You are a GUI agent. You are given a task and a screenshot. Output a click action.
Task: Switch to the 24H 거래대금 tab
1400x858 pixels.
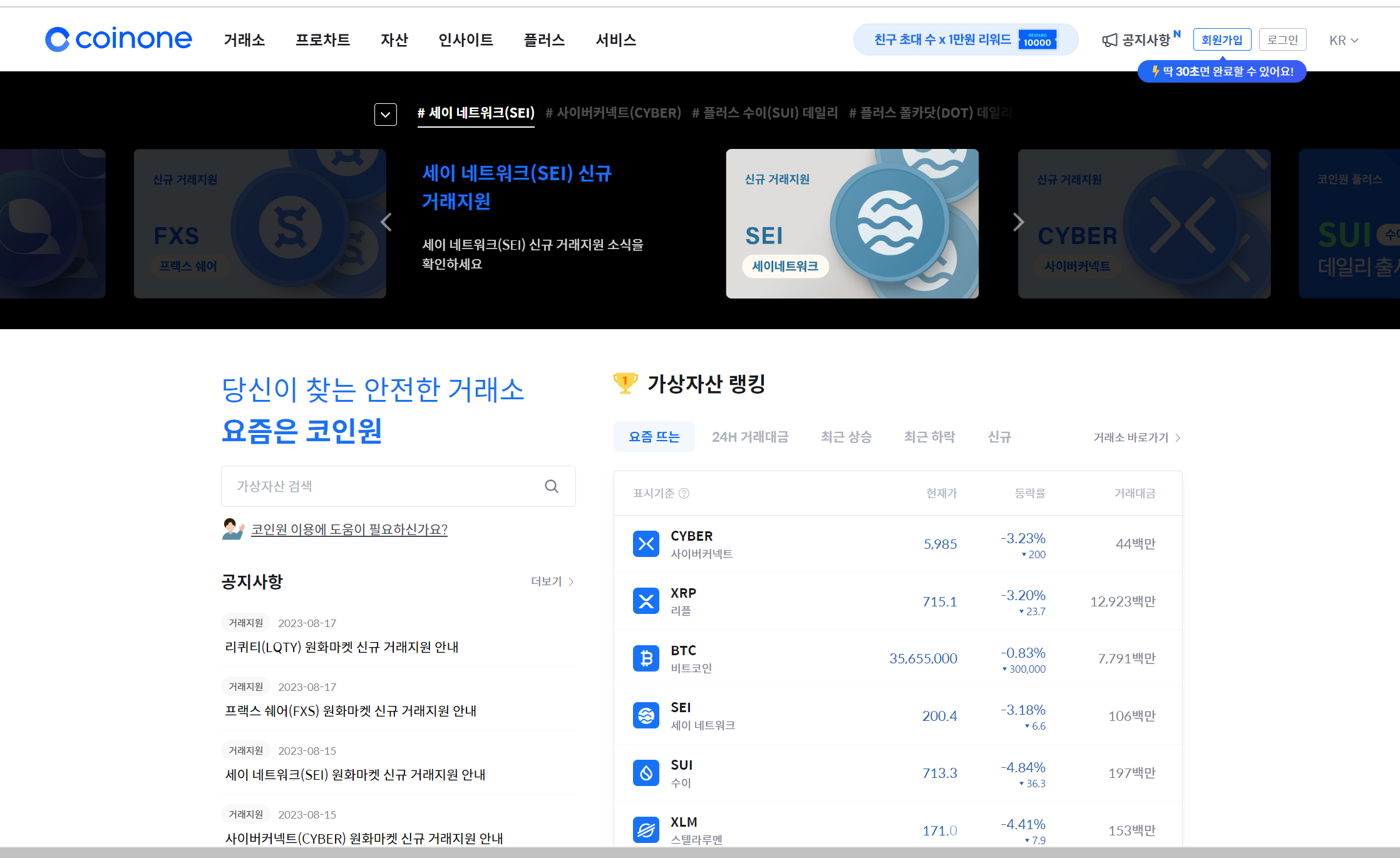click(x=749, y=437)
